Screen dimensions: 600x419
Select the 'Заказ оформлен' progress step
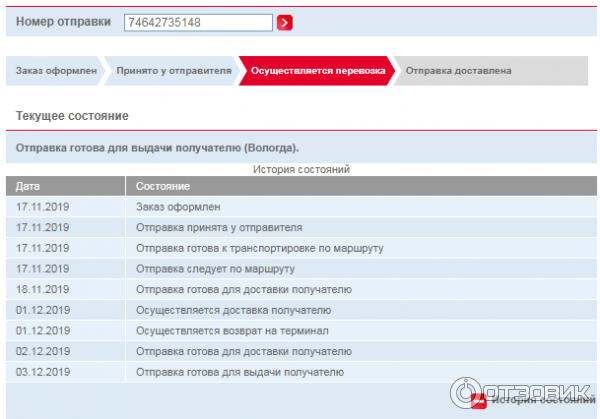[55, 71]
